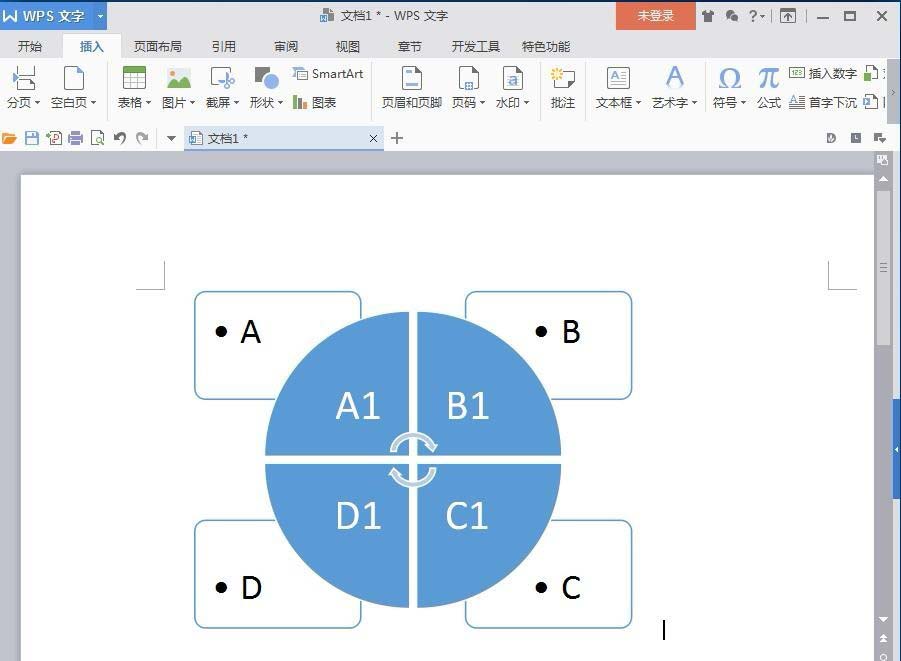Save document with the floppy disk icon
901x661 pixels.
32,138
